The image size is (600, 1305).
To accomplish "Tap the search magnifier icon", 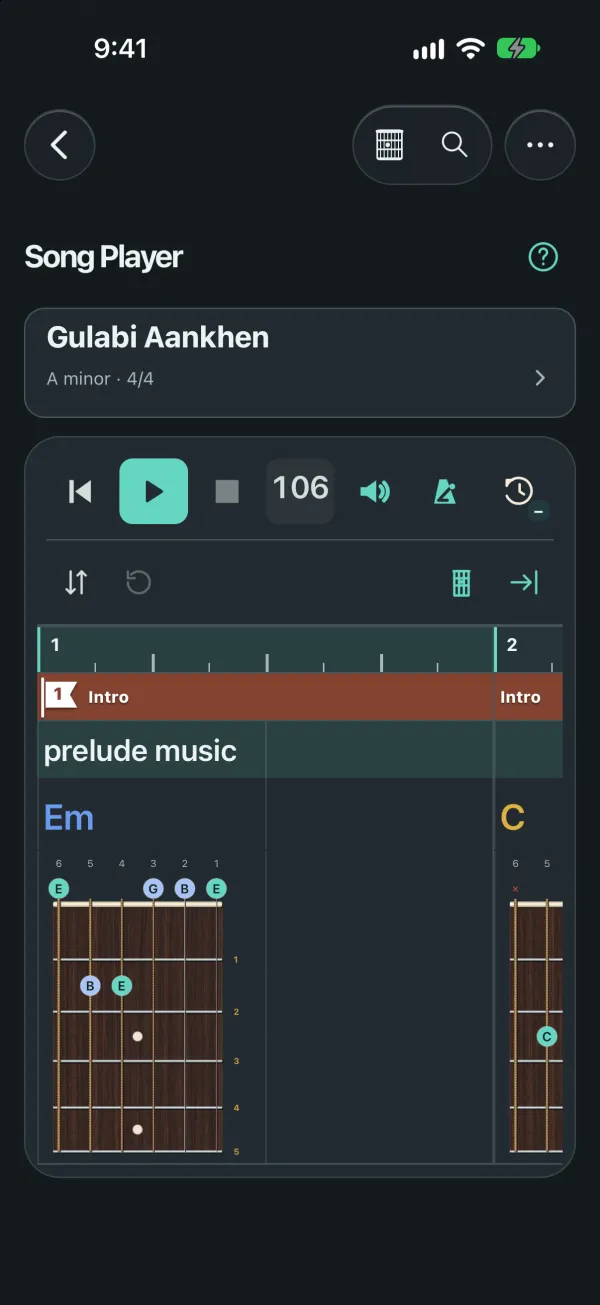I will (x=454, y=145).
